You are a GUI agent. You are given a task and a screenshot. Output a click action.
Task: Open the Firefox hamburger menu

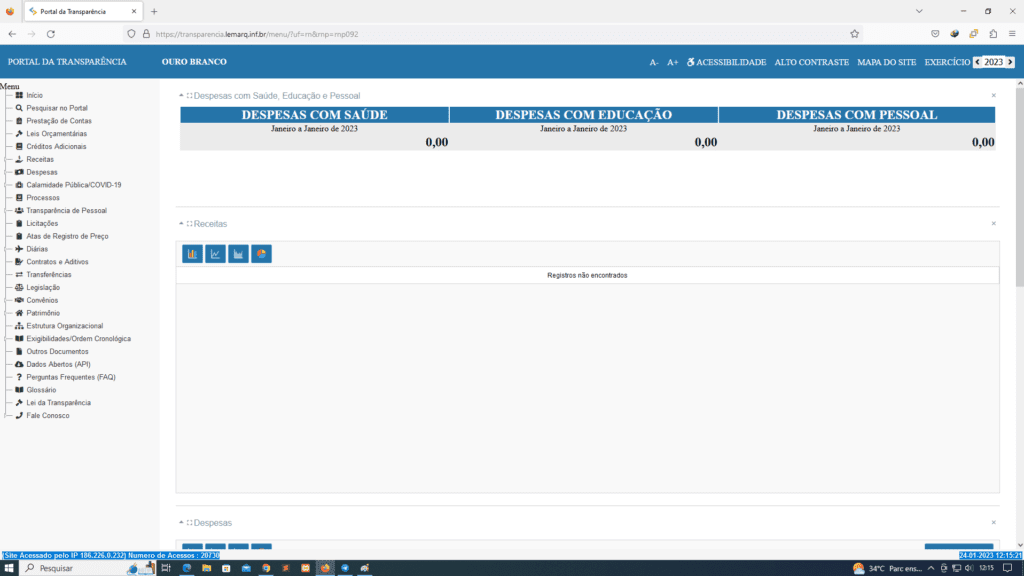1012,33
